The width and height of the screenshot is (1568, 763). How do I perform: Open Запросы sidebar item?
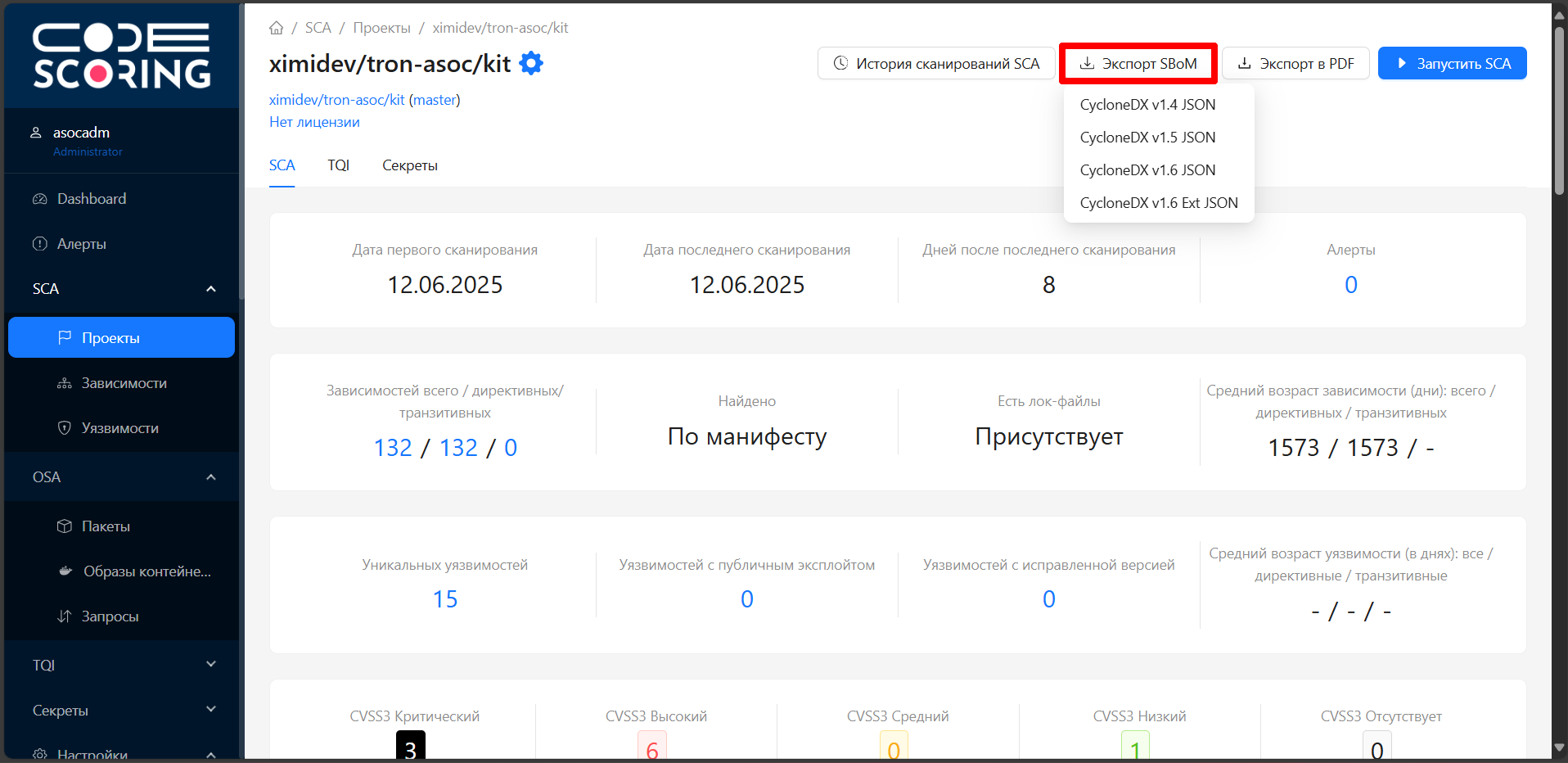(x=110, y=616)
